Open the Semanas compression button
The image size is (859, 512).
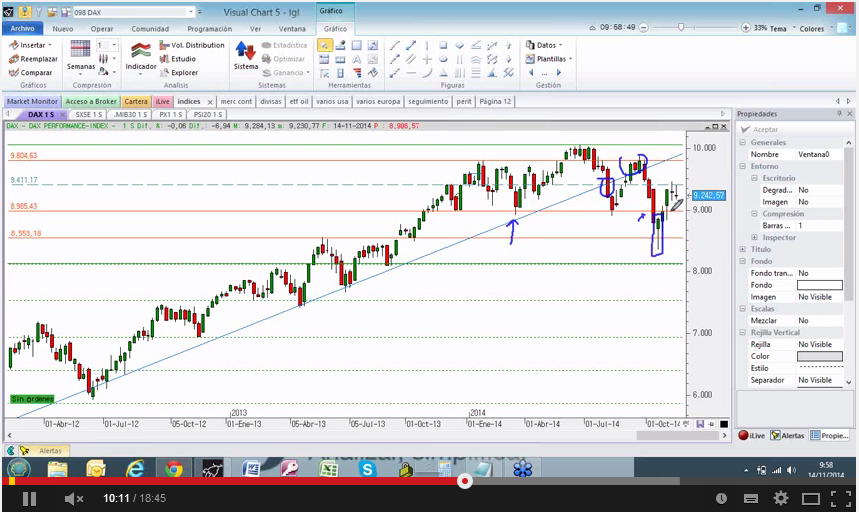pos(81,56)
